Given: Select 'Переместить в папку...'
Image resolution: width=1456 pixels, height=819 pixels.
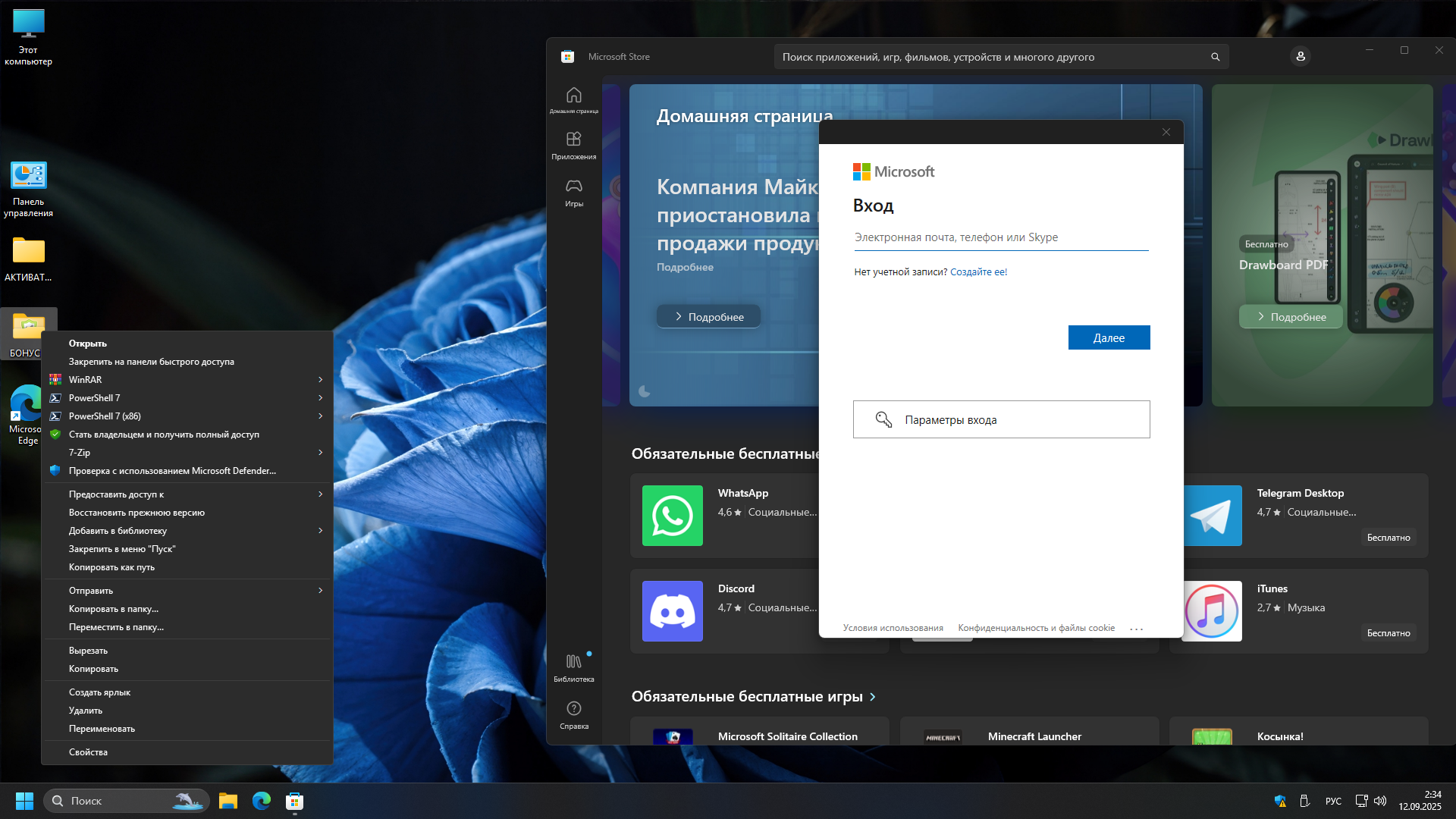Looking at the screenshot, I should click(x=187, y=627).
